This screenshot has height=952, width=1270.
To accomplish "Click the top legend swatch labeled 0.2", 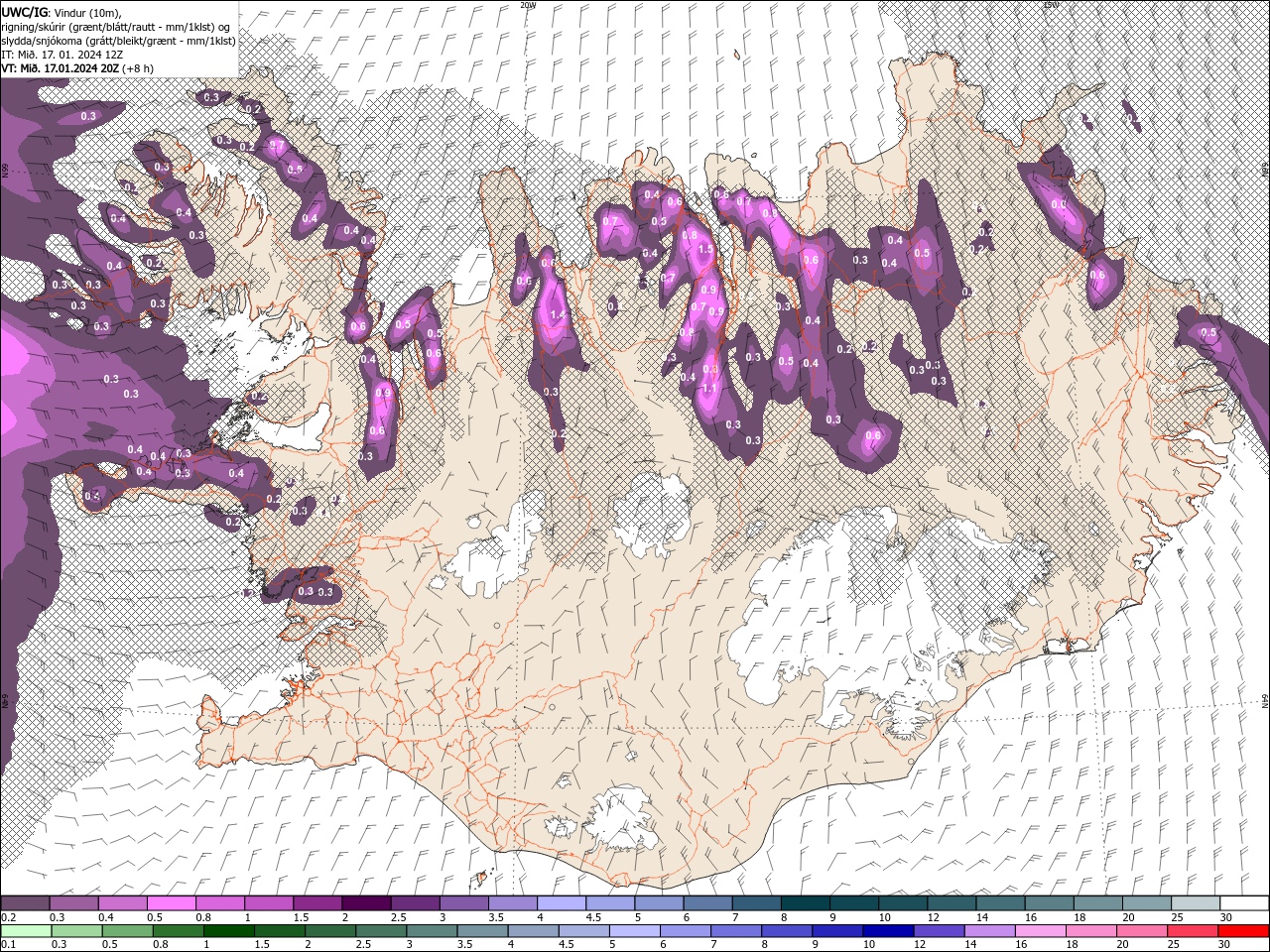I will click(x=25, y=903).
